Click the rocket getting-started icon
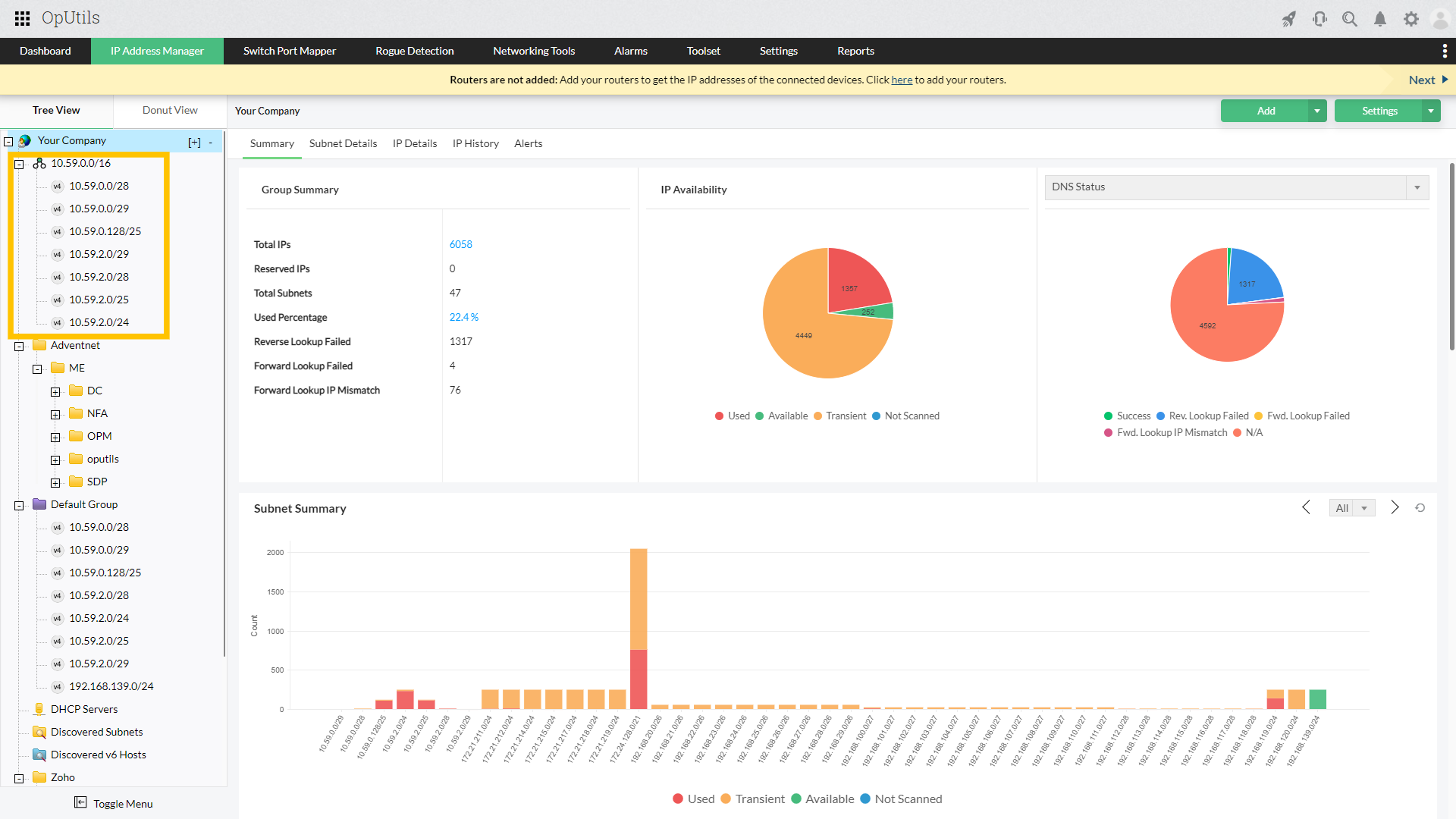 [1289, 19]
